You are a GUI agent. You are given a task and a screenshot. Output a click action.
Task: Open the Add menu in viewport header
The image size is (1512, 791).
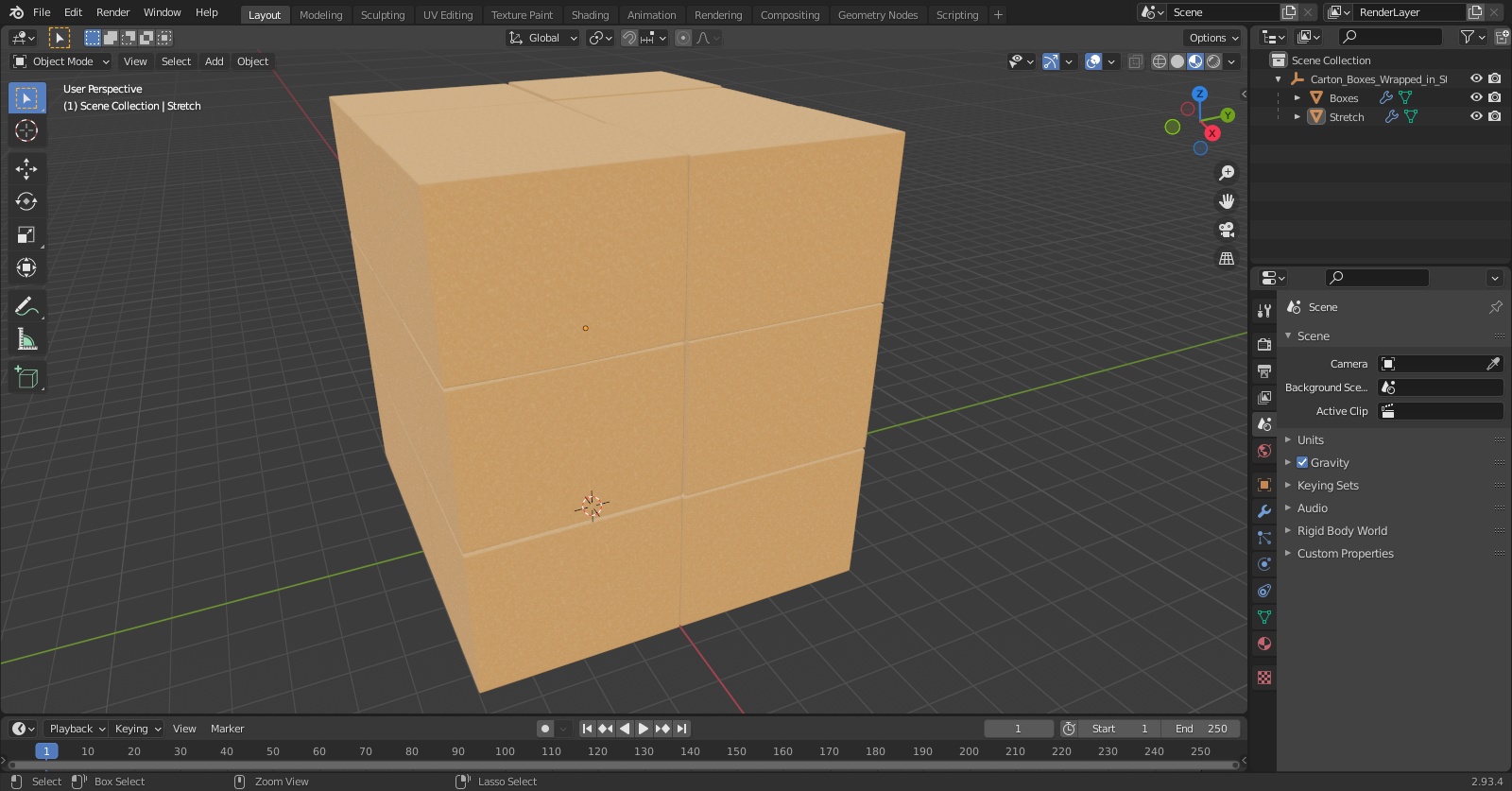[x=215, y=61]
